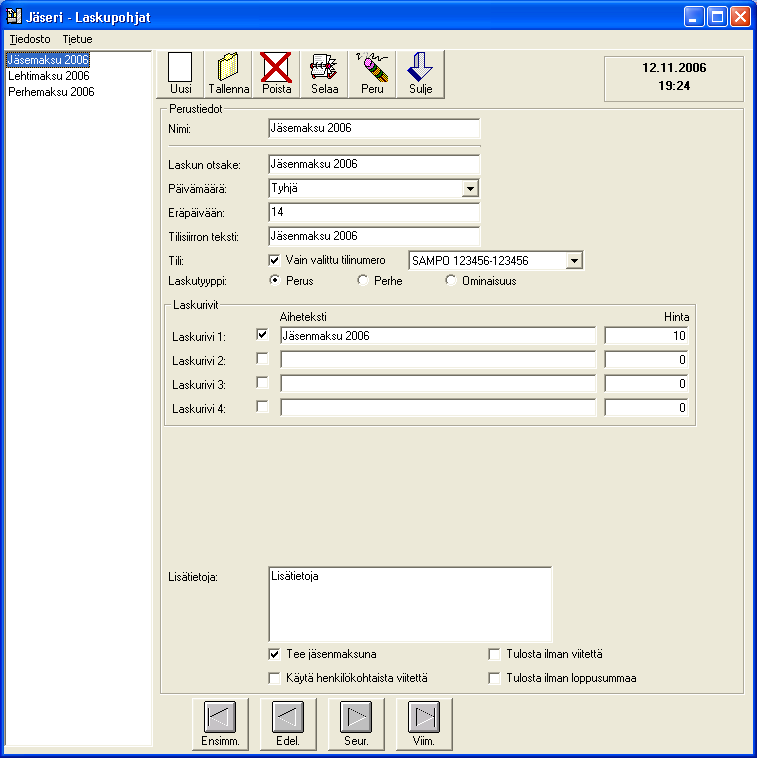Go to previous record with Edel.

pyautogui.click(x=288, y=724)
